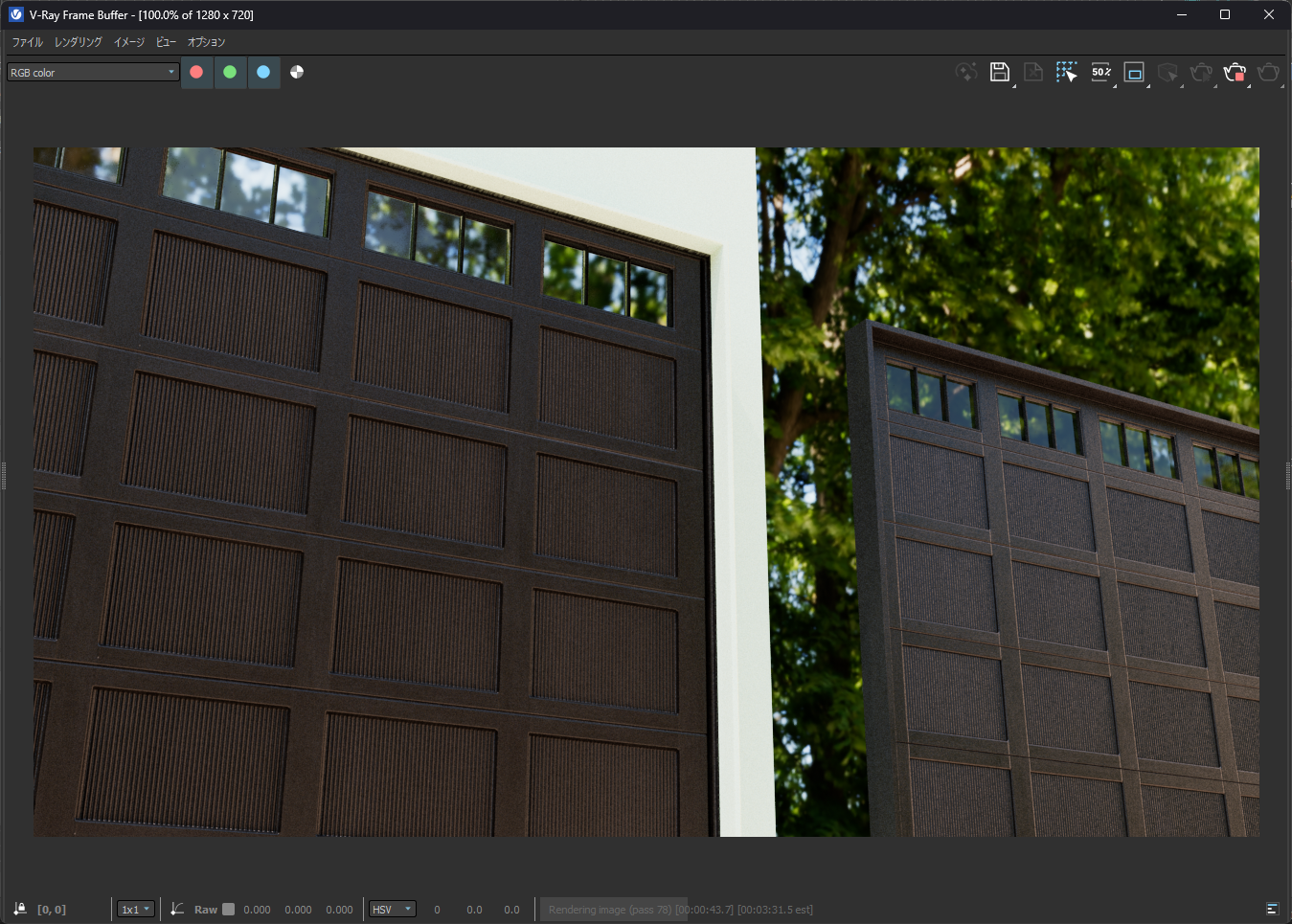The height and width of the screenshot is (924, 1292).
Task: Enable follow mouse render tracking
Action: click(1066, 72)
